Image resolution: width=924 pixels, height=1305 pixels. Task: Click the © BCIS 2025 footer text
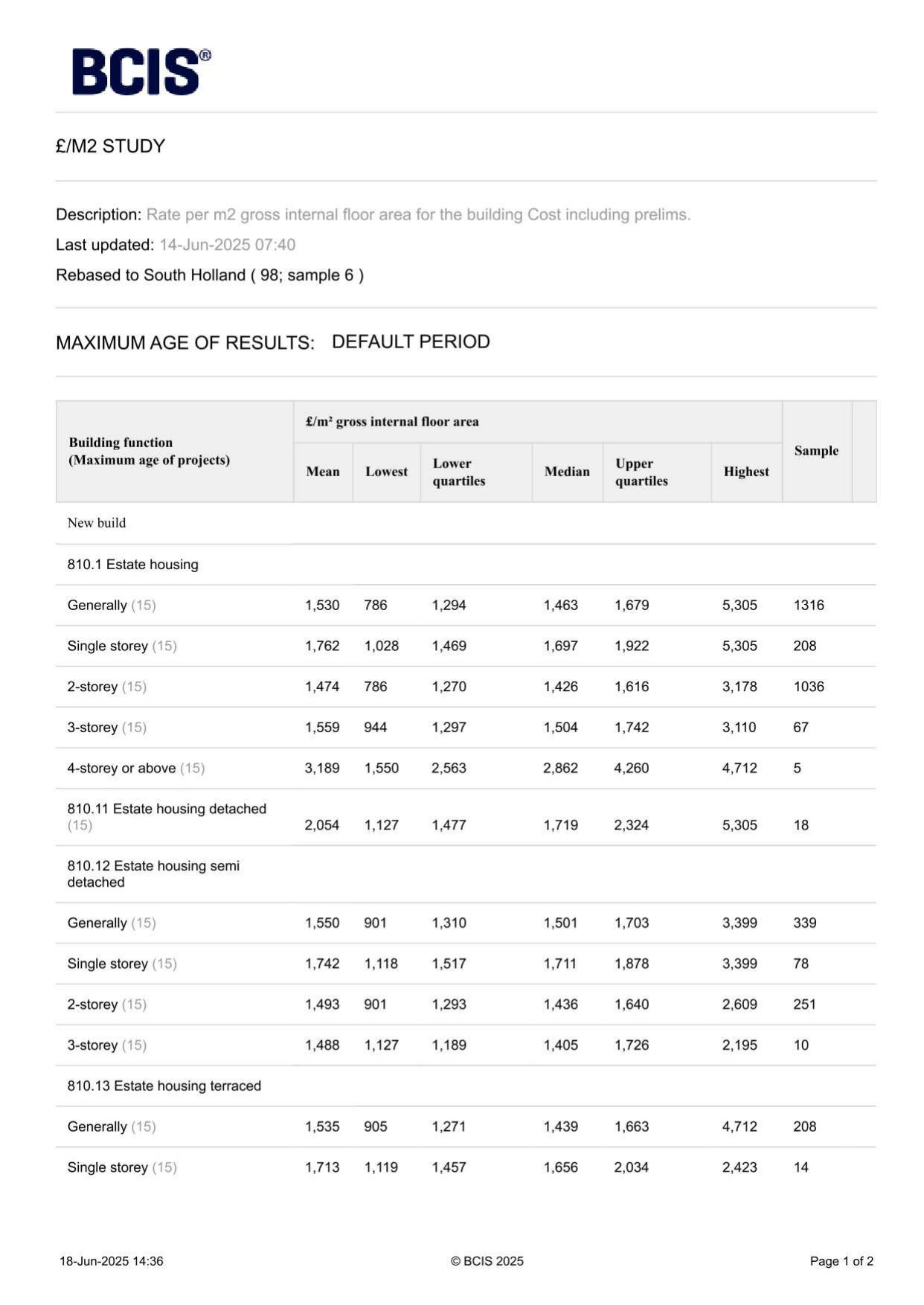click(x=487, y=1261)
